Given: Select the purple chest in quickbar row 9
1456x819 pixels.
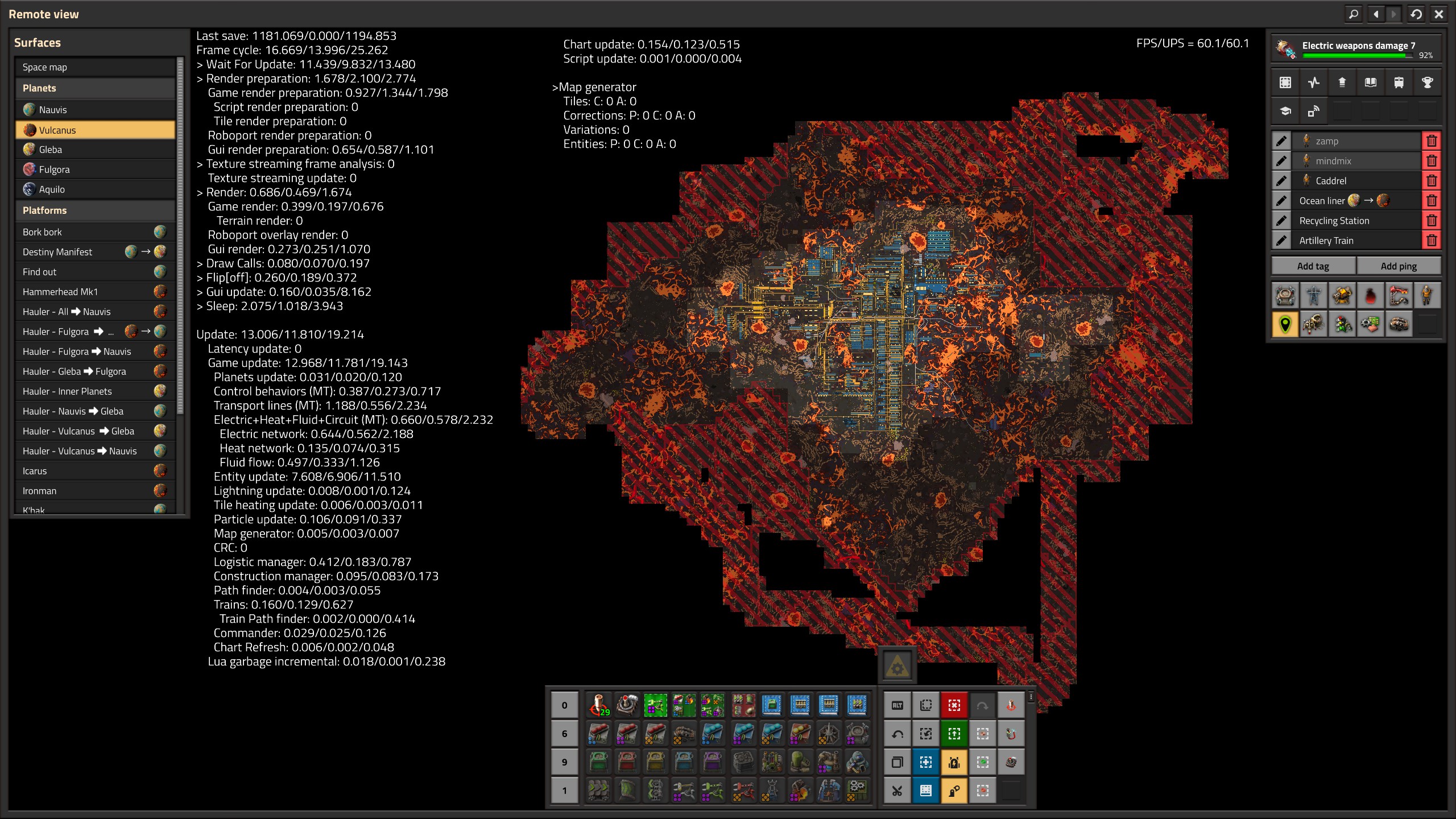Looking at the screenshot, I should (x=712, y=762).
